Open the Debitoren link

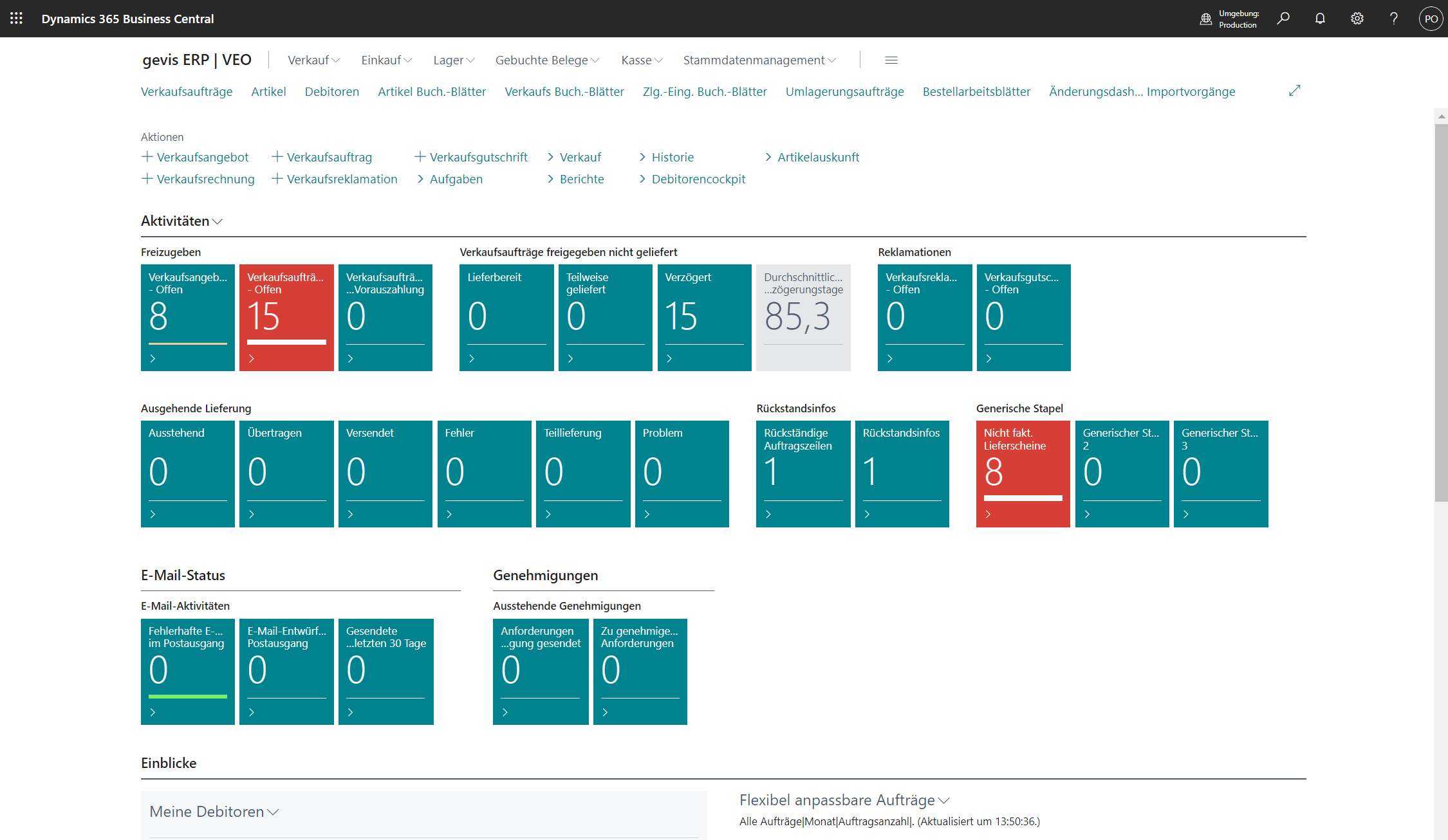(332, 91)
